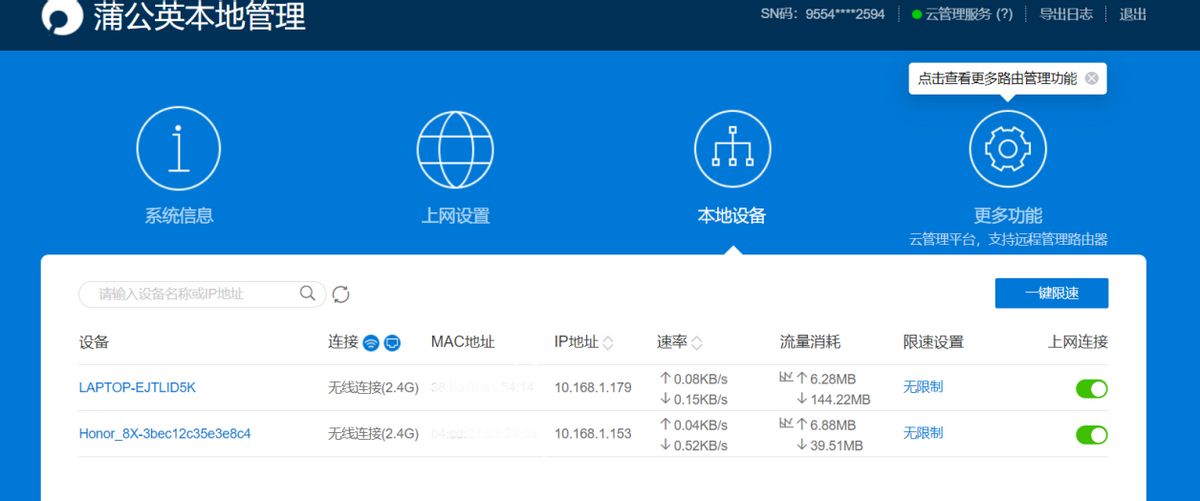Close the router management tooltip
The width and height of the screenshot is (1200, 501).
coord(1091,78)
